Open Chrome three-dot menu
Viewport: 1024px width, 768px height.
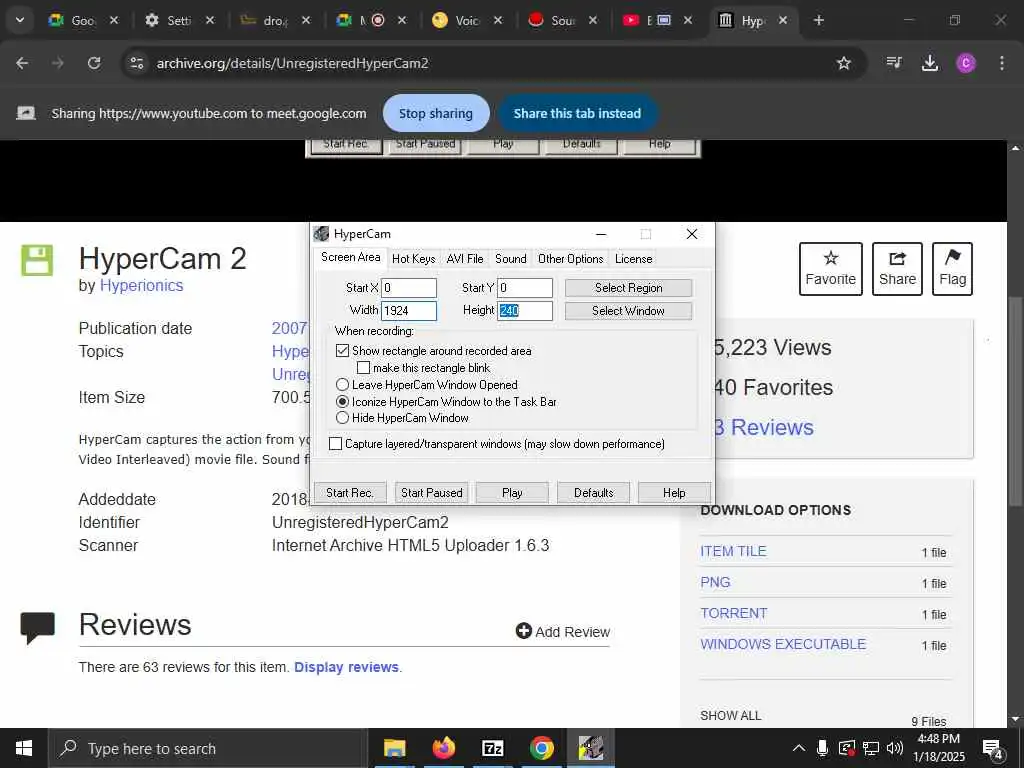click(1002, 63)
